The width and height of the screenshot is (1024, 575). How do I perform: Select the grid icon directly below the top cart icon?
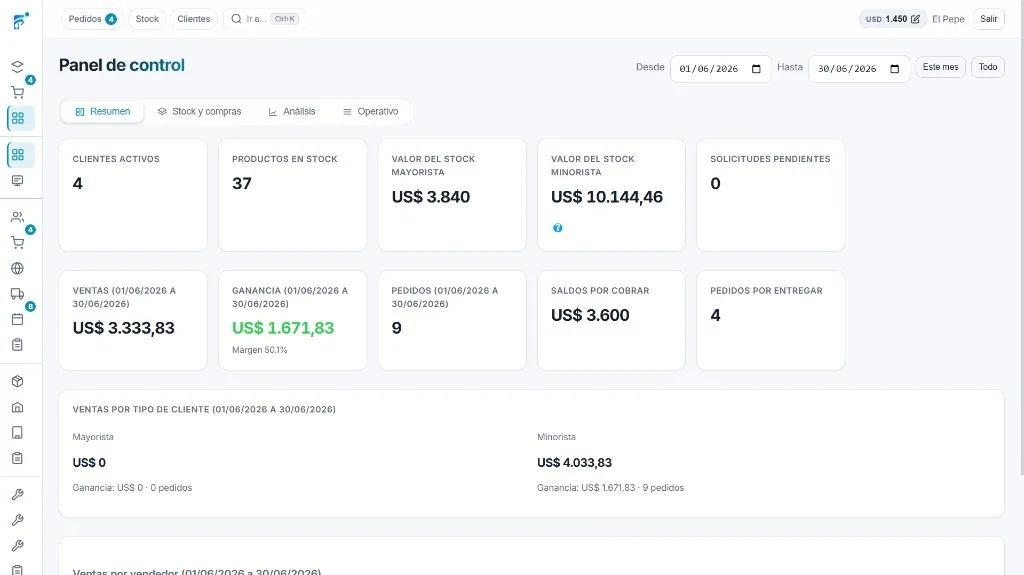tap(18, 118)
